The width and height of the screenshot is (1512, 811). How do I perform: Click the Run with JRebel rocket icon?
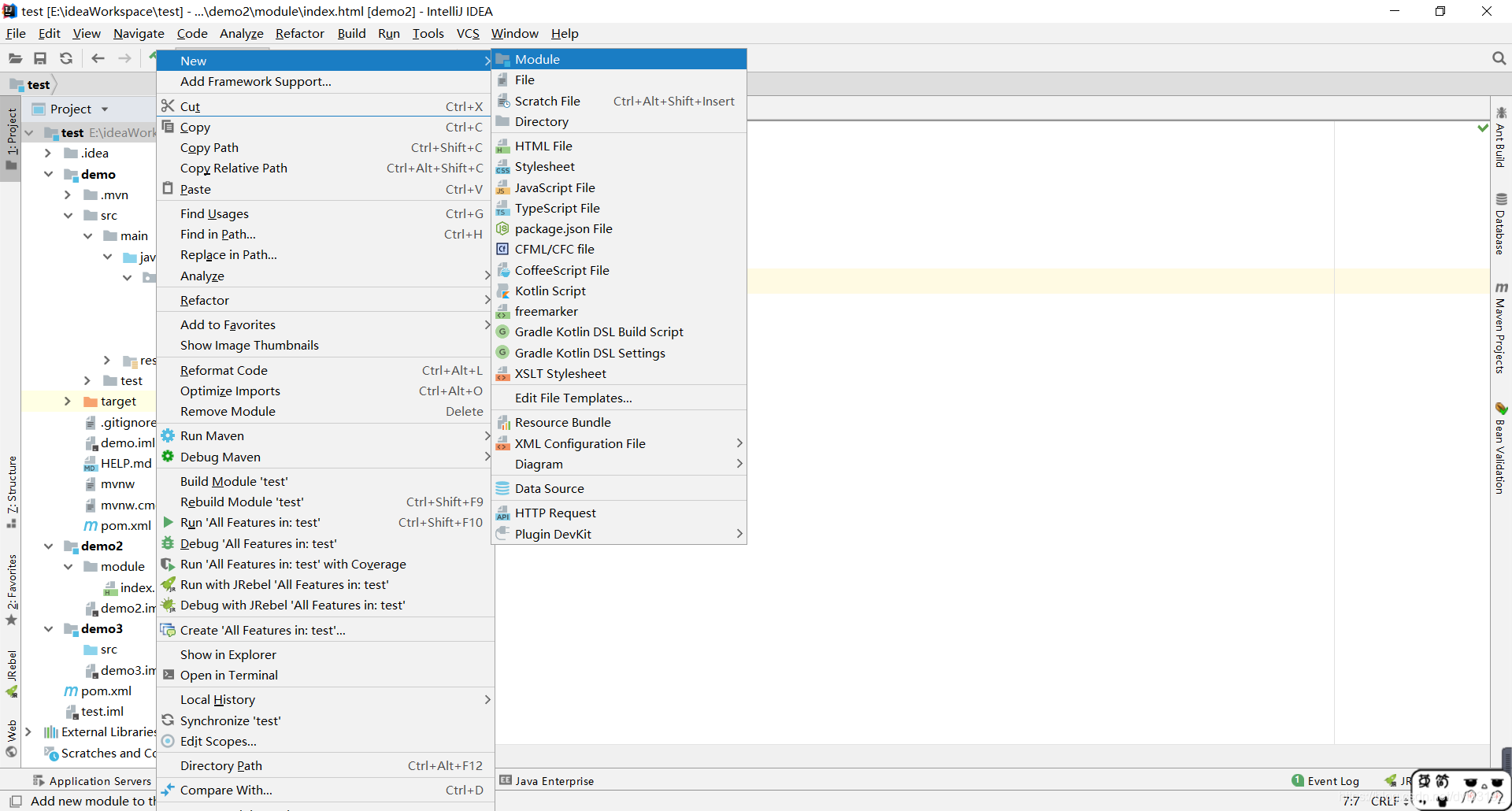(168, 584)
